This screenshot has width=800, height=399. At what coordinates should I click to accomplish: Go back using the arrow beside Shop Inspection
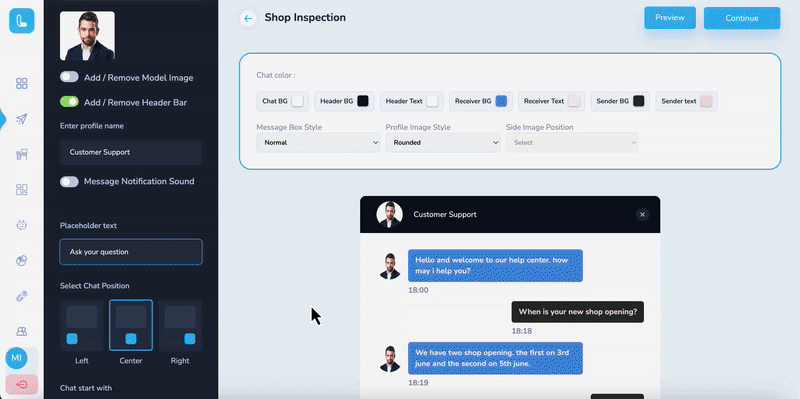pos(248,18)
